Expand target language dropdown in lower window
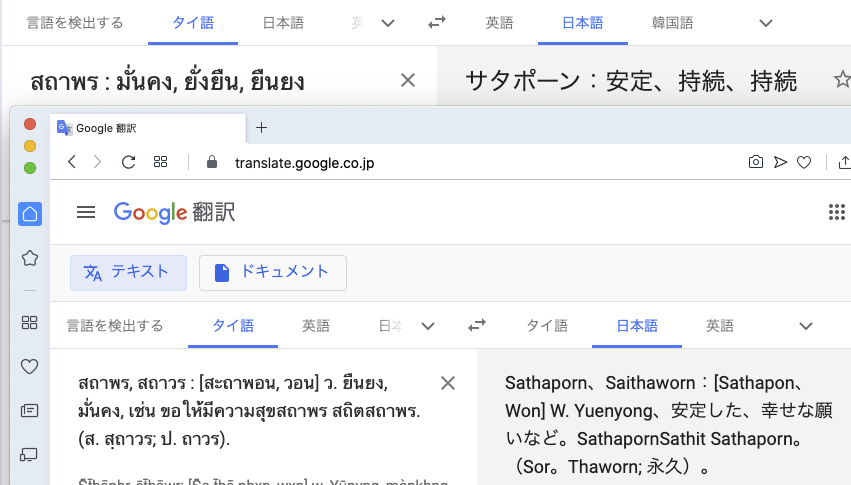This screenshot has width=851, height=485. pos(806,325)
